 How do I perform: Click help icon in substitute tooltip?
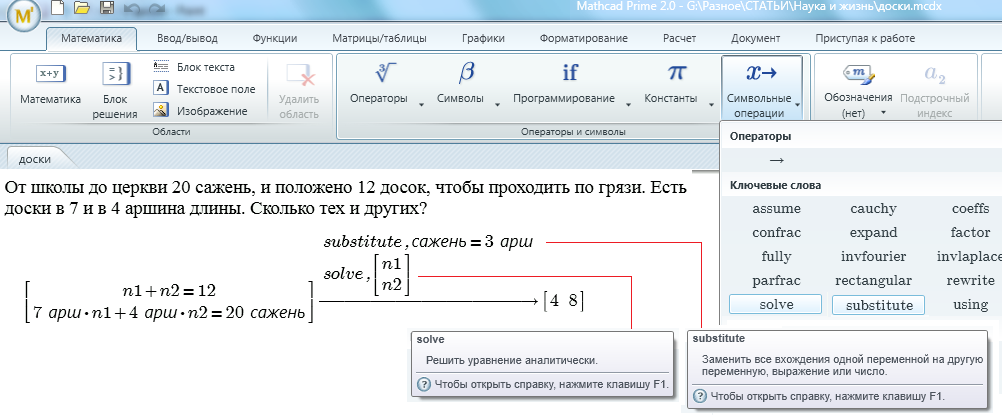click(700, 396)
